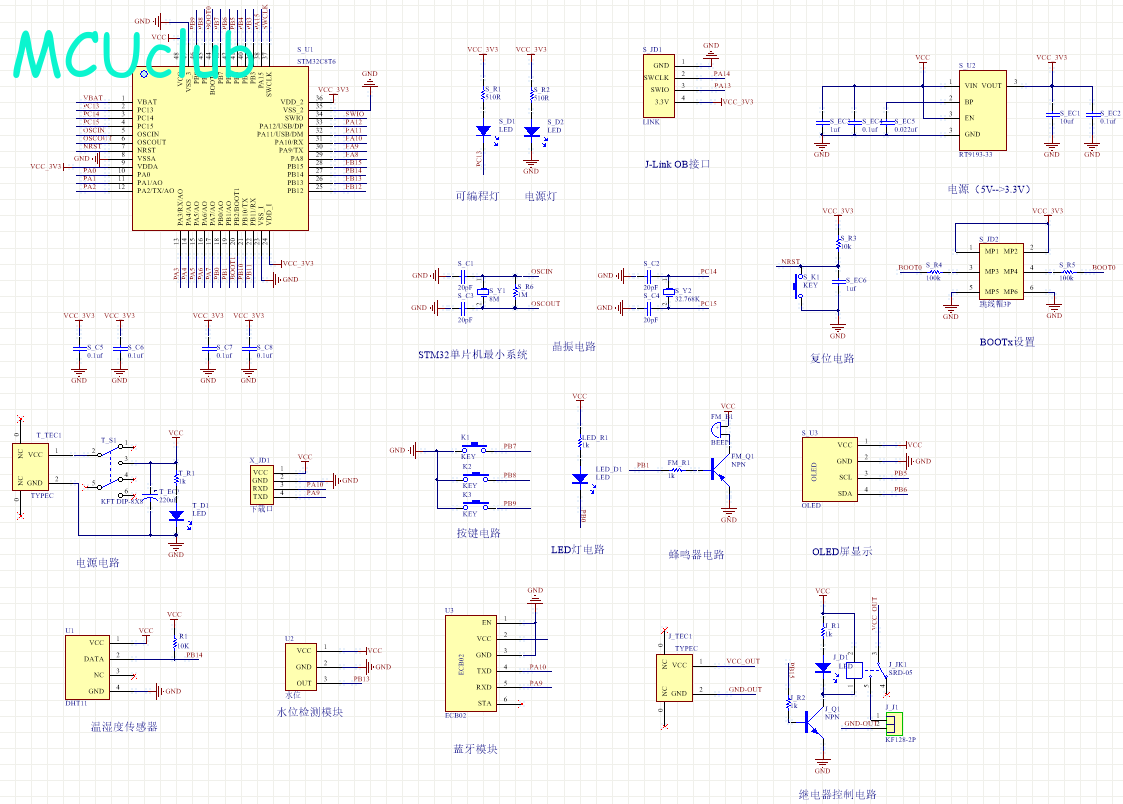The image size is (1123, 804).
Task: Click the STM32单片机最小系统 title label
Action: (473, 354)
